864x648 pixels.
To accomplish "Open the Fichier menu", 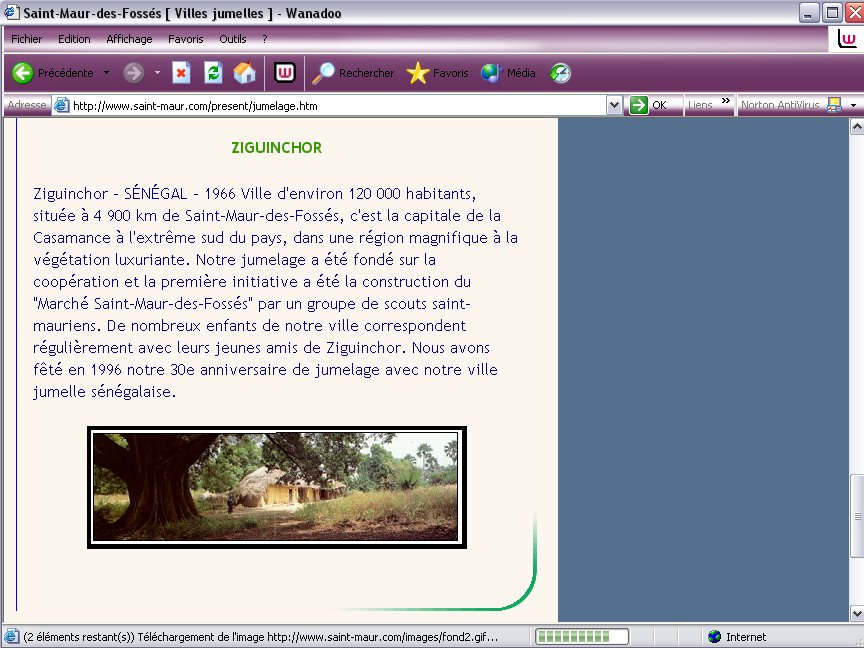I will pos(26,39).
